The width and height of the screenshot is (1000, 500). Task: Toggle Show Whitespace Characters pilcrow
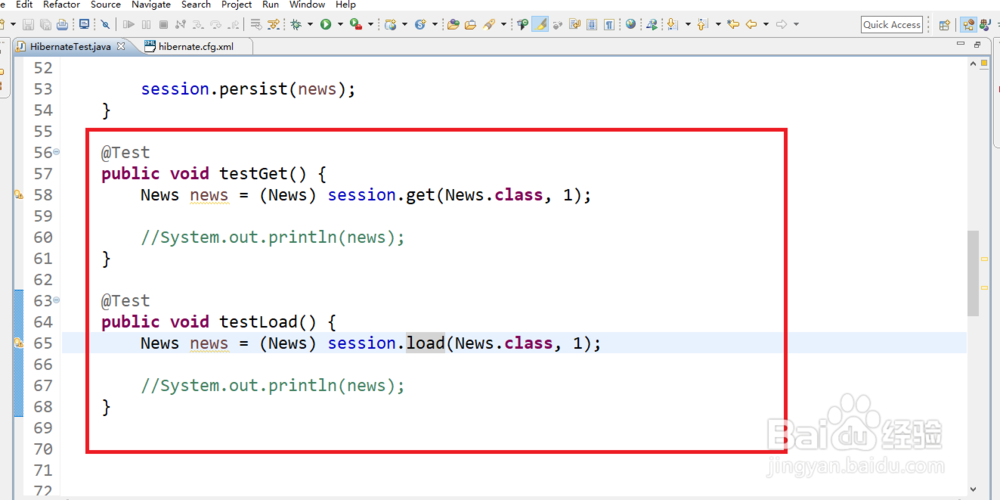[x=610, y=24]
